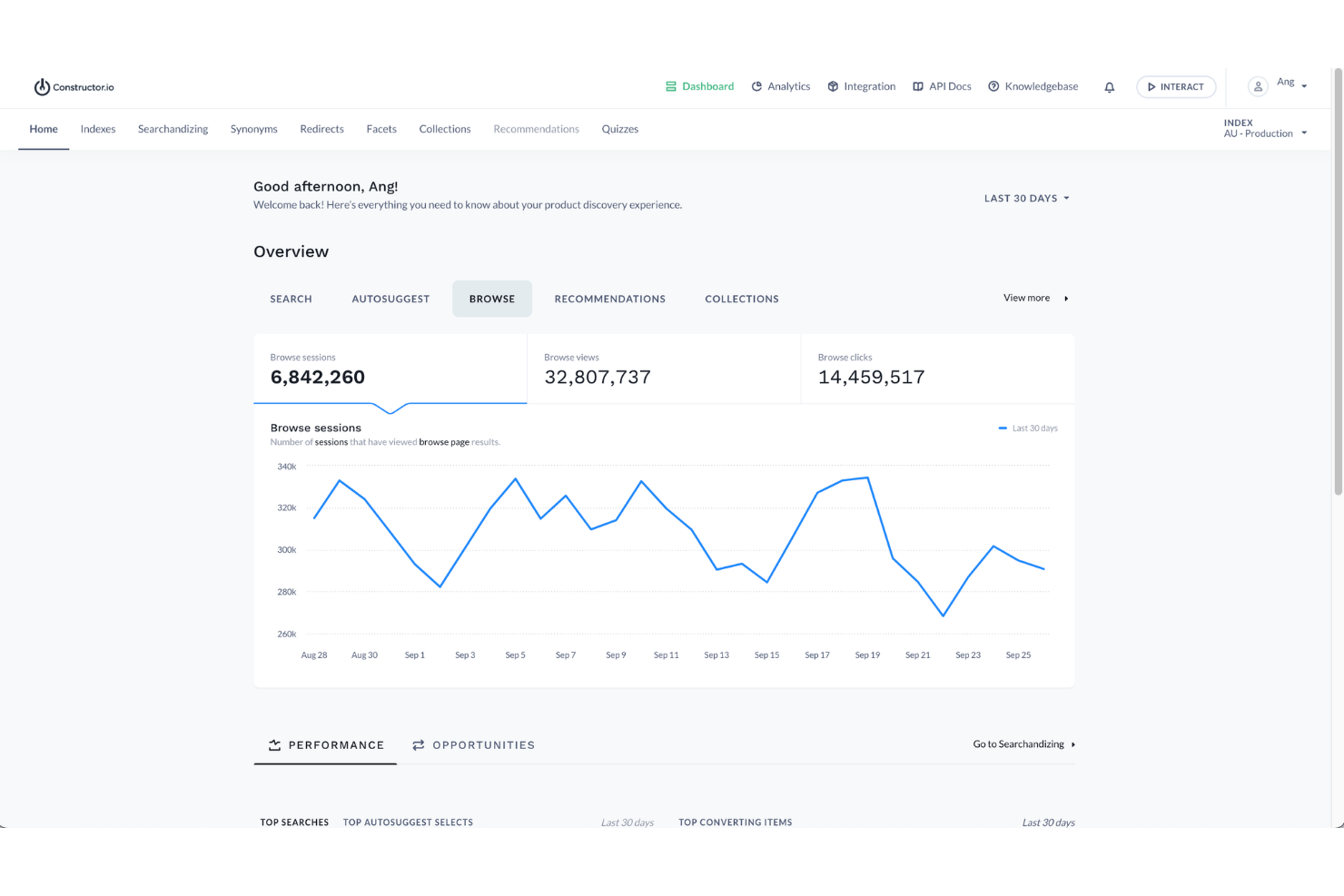This screenshot has height=896, width=1344.
Task: Select the SEARCH overview tab
Action: coord(291,299)
